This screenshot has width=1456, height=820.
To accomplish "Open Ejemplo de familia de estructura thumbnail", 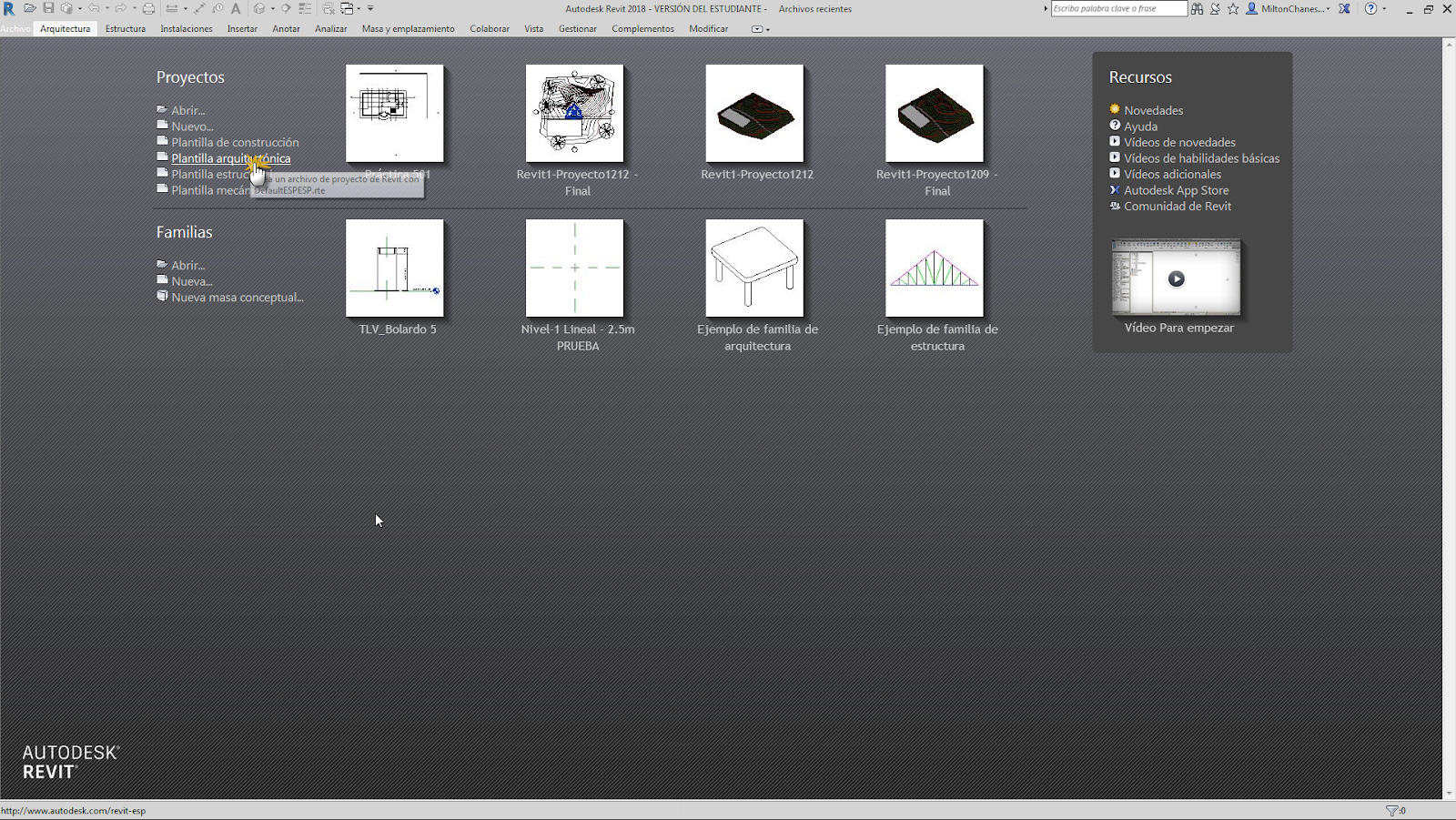I will click(x=935, y=268).
